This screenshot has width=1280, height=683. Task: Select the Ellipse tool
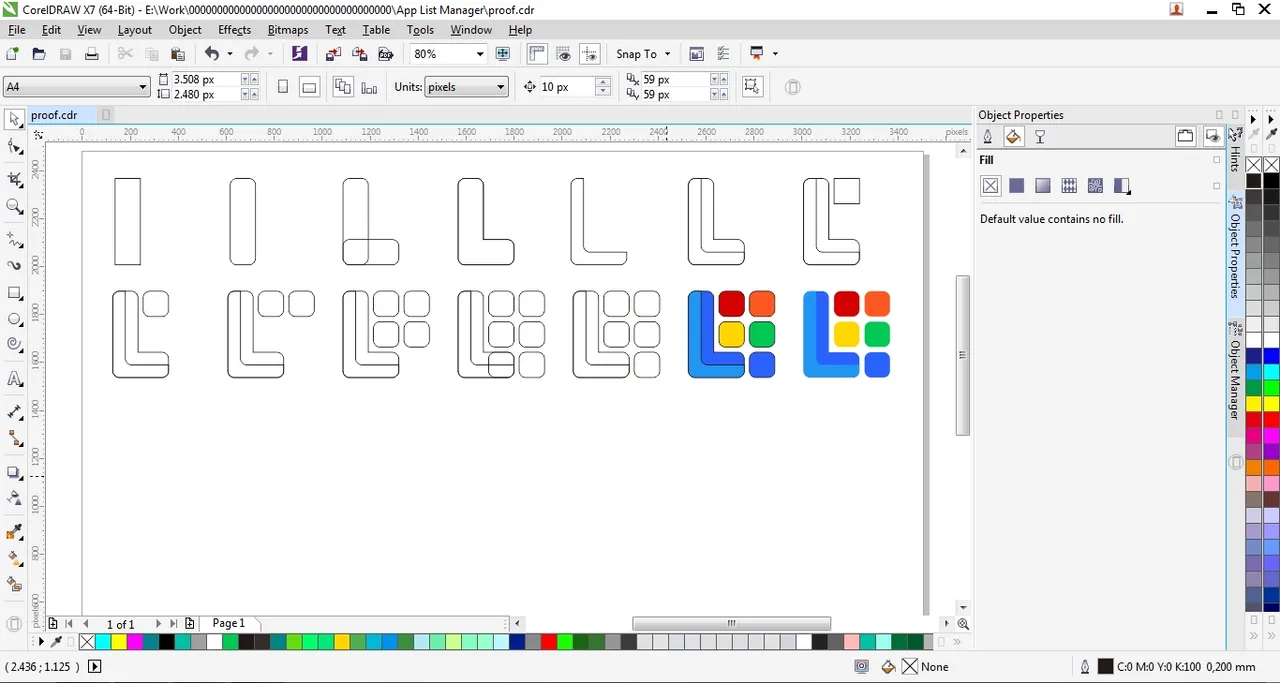[14, 320]
